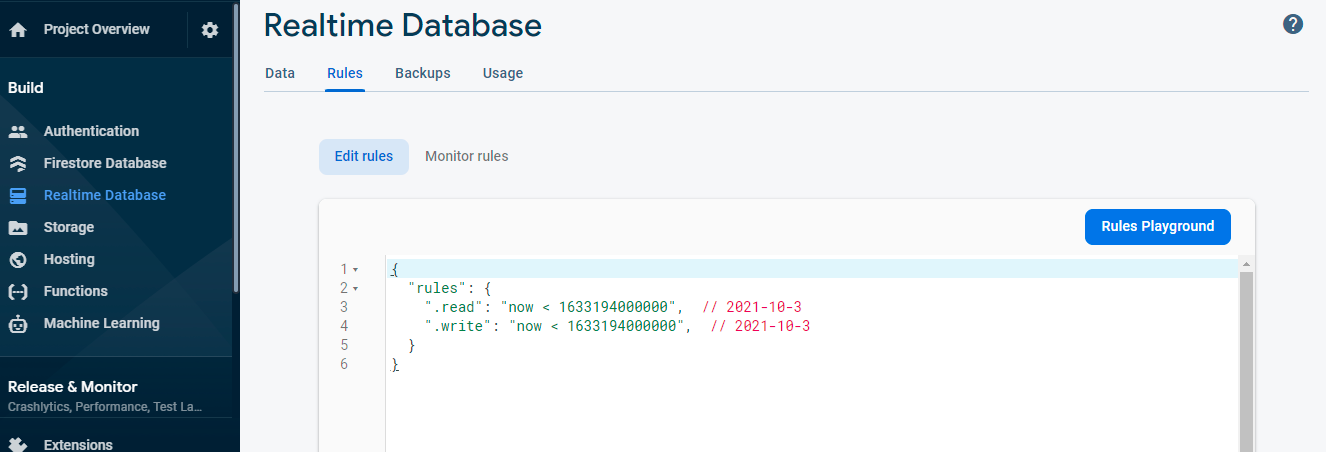Collapse code fold arrow on line 1
The height and width of the screenshot is (452, 1326).
355,269
